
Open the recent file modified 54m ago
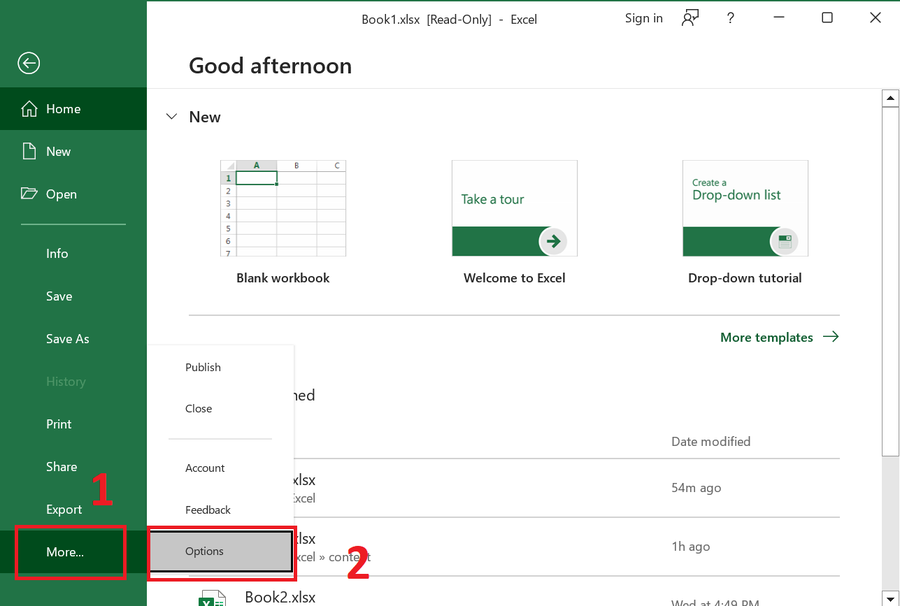coord(514,488)
